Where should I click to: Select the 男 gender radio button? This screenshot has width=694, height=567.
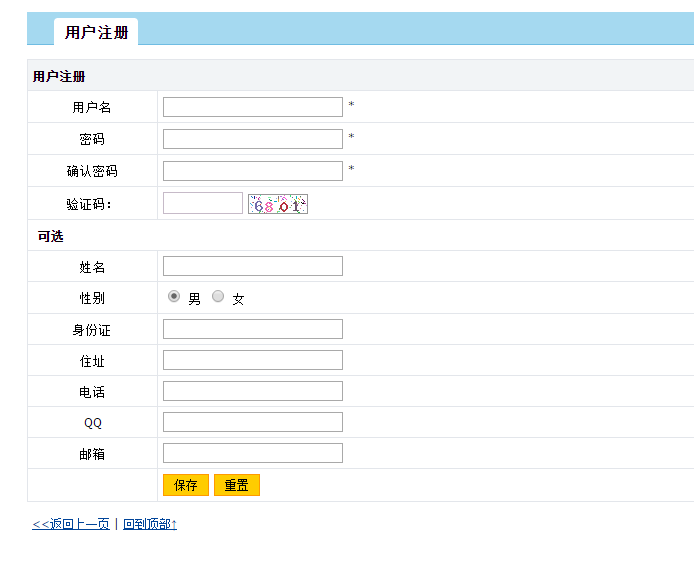[x=174, y=297]
